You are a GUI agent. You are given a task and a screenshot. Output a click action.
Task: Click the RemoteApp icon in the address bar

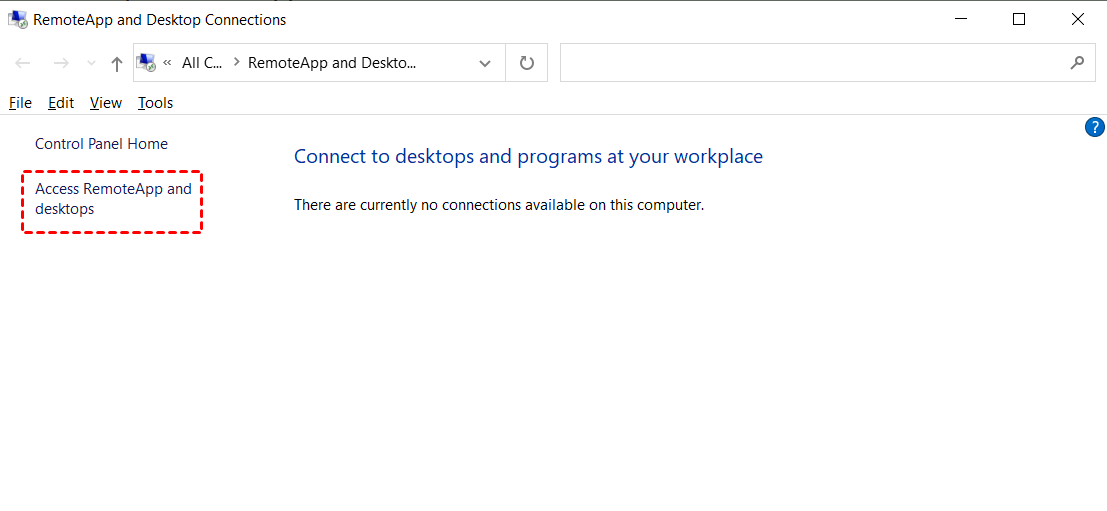tap(146, 63)
